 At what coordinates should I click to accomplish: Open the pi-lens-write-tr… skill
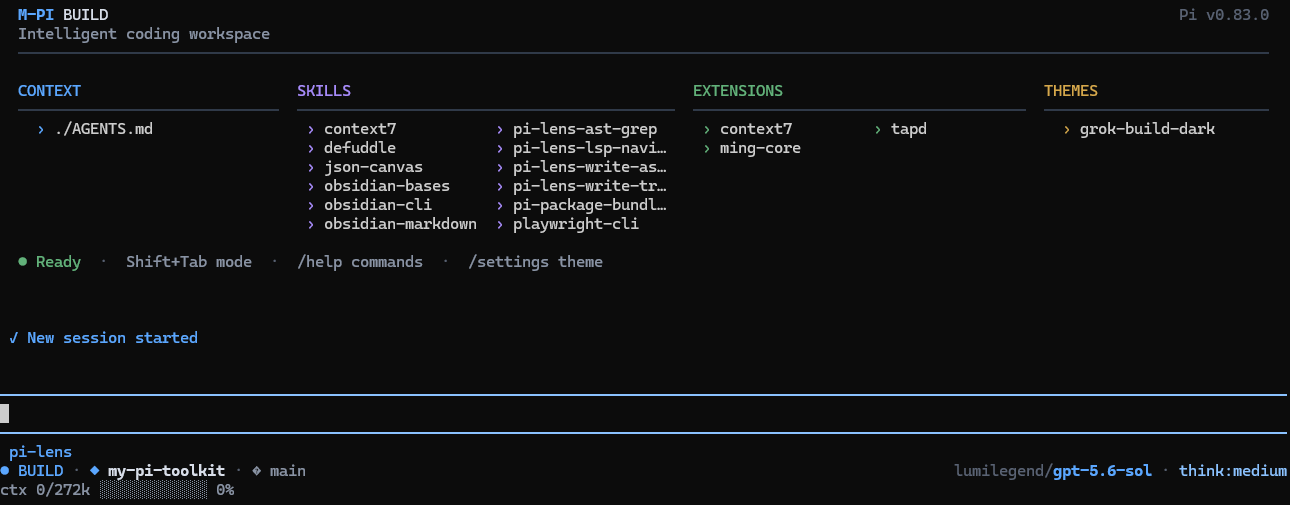click(590, 186)
